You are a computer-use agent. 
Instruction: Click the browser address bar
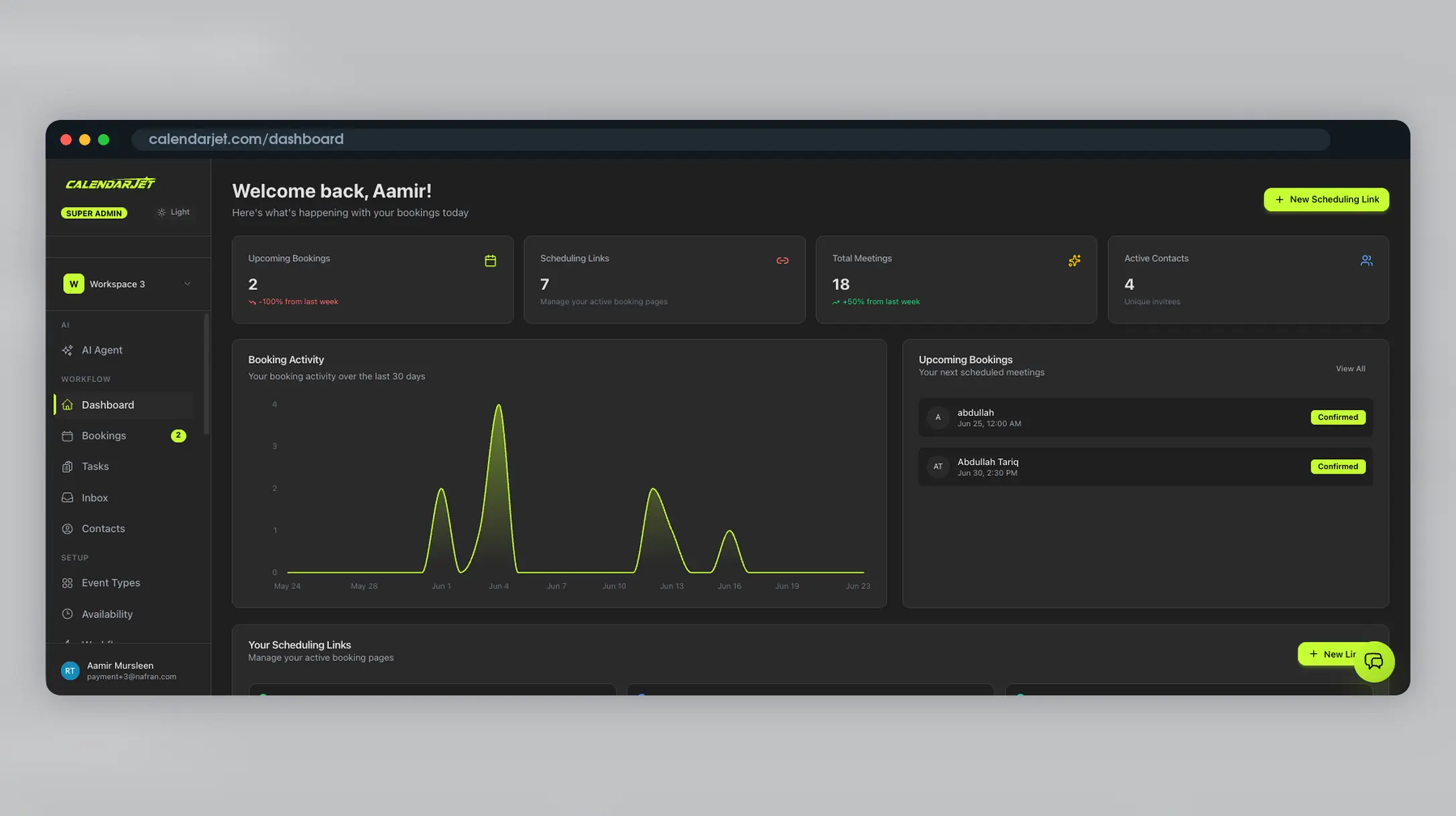730,139
